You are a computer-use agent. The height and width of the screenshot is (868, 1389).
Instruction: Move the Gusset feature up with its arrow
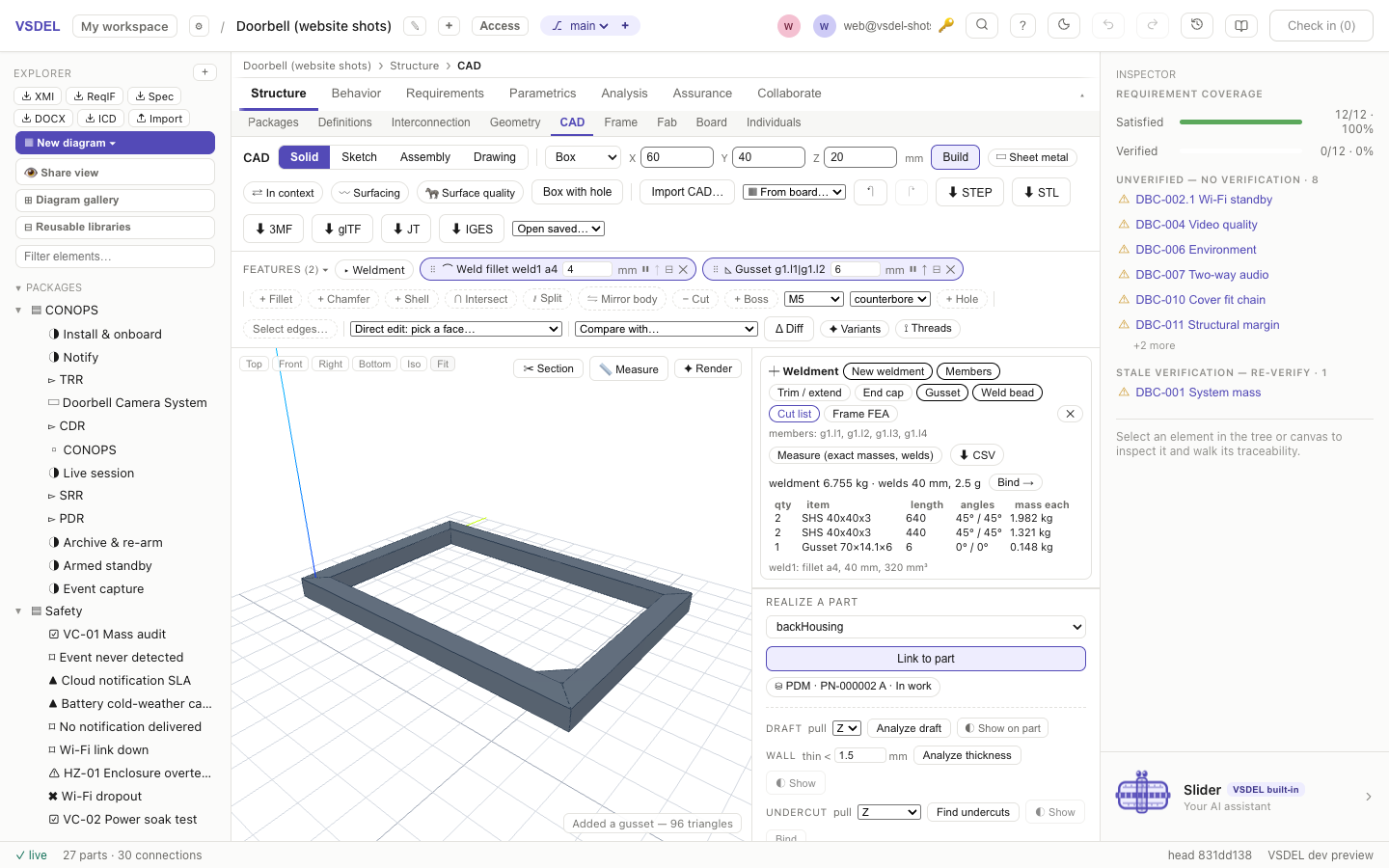(924, 270)
